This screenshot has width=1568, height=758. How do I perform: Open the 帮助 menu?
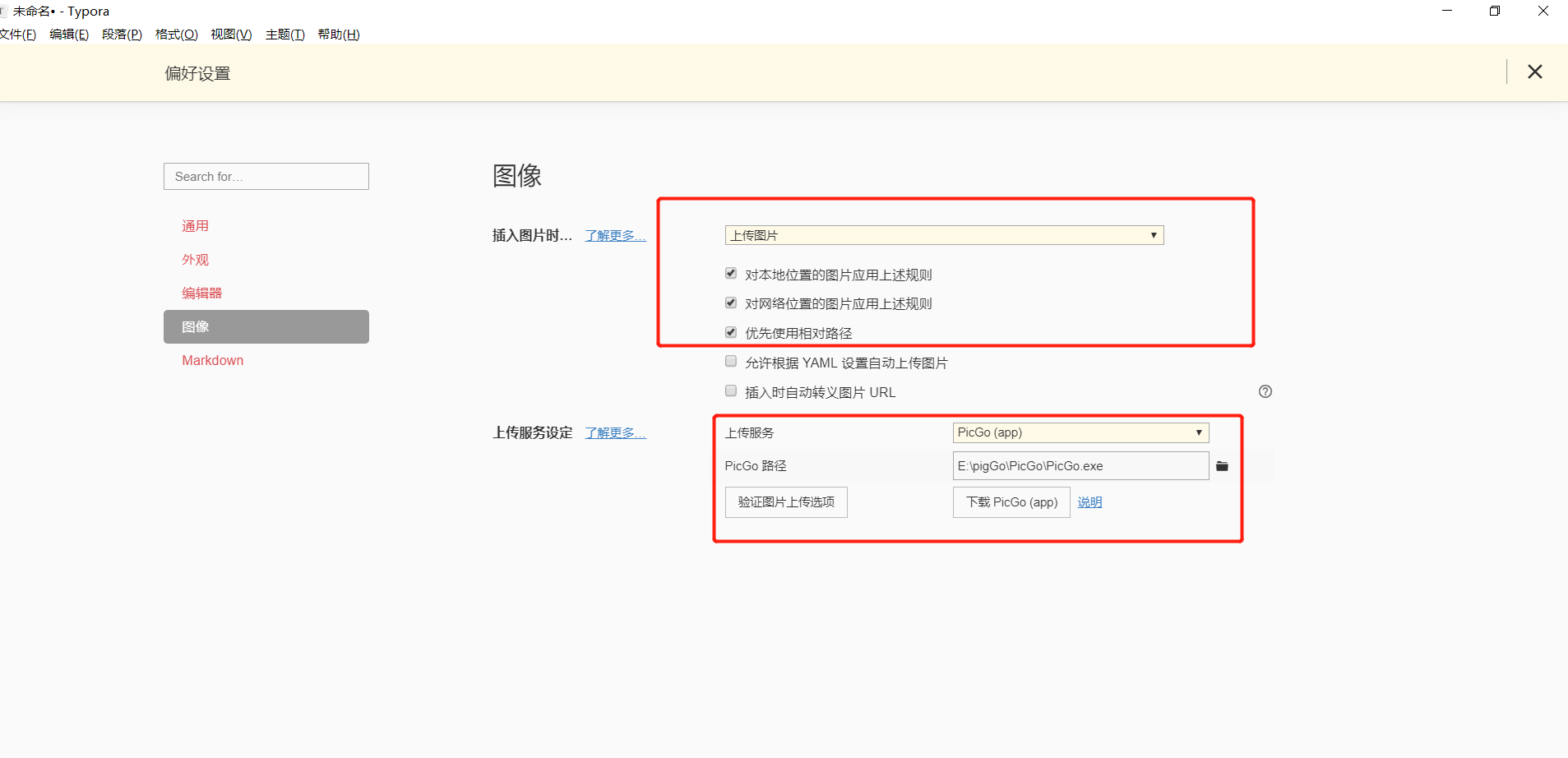pyautogui.click(x=337, y=34)
